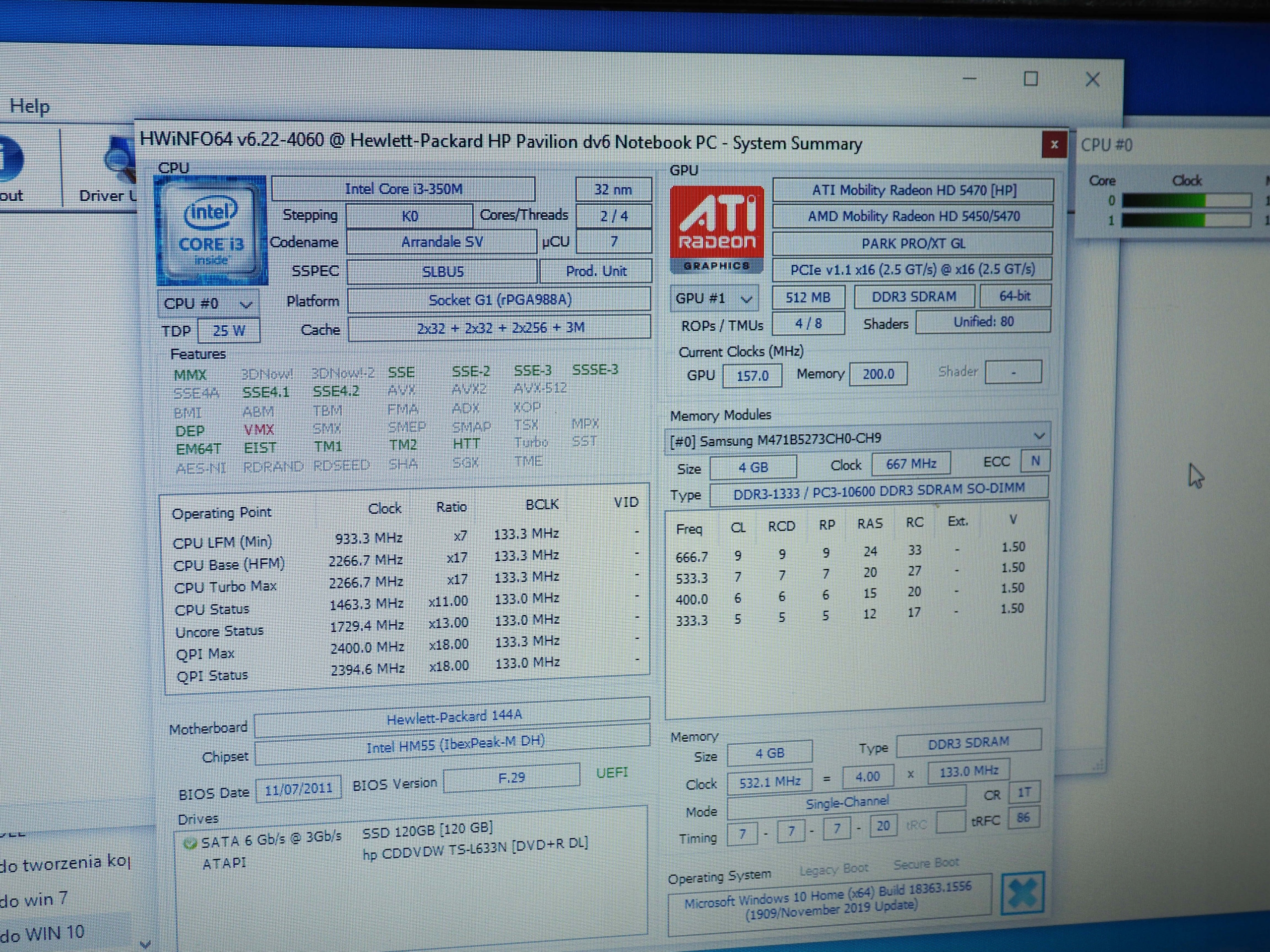Click the blue X close icon near Operating System
Viewport: 1270px width, 952px height.
pyautogui.click(x=1022, y=893)
